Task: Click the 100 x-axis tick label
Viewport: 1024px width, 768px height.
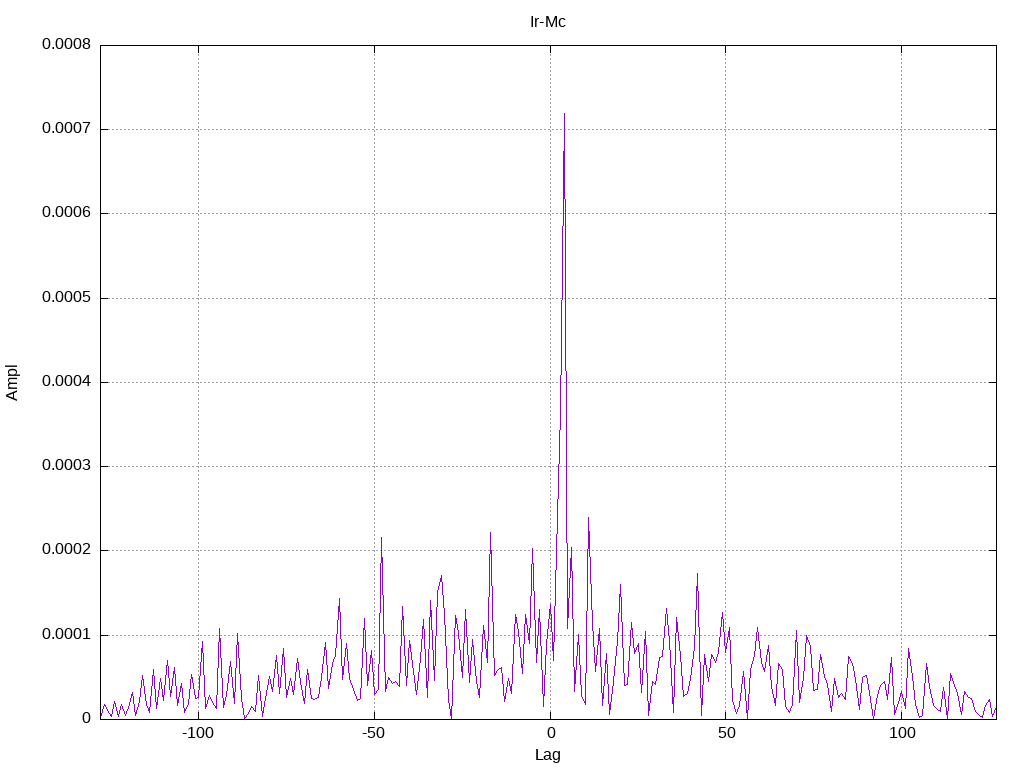Action: tap(902, 733)
